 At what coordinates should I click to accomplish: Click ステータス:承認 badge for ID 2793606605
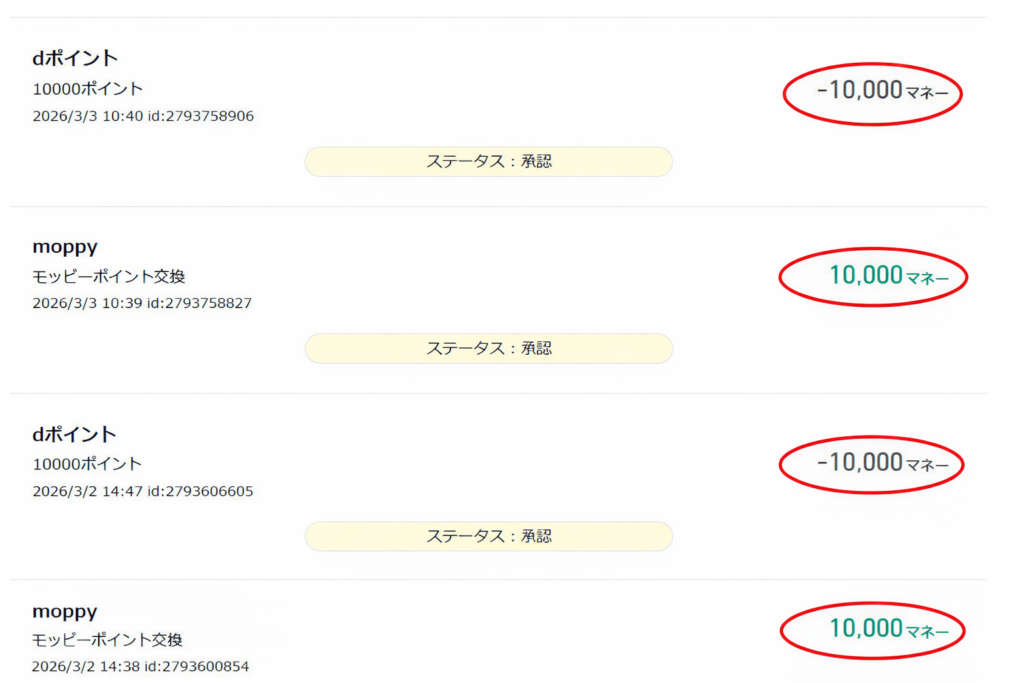[x=488, y=536]
